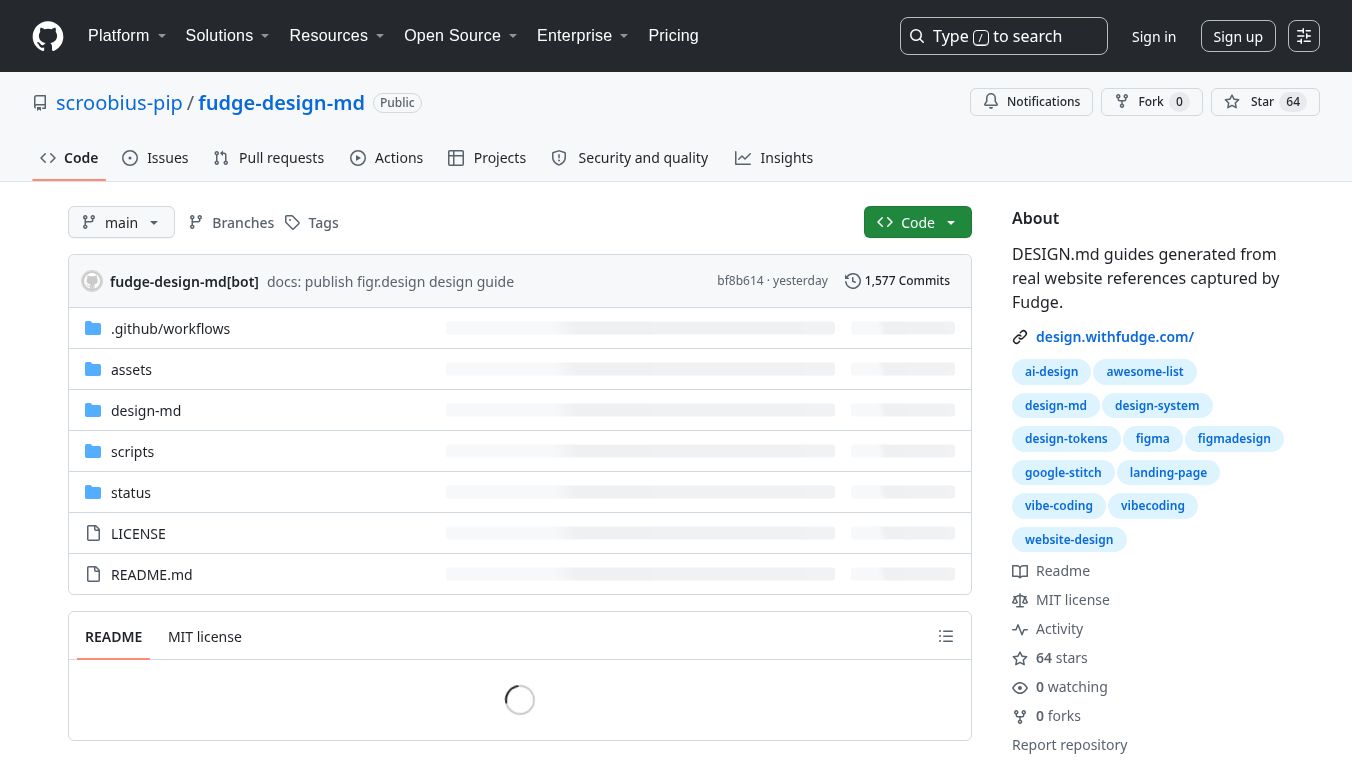Open the GitHub homepage logo
This screenshot has height=760, width=1352.
click(x=48, y=36)
